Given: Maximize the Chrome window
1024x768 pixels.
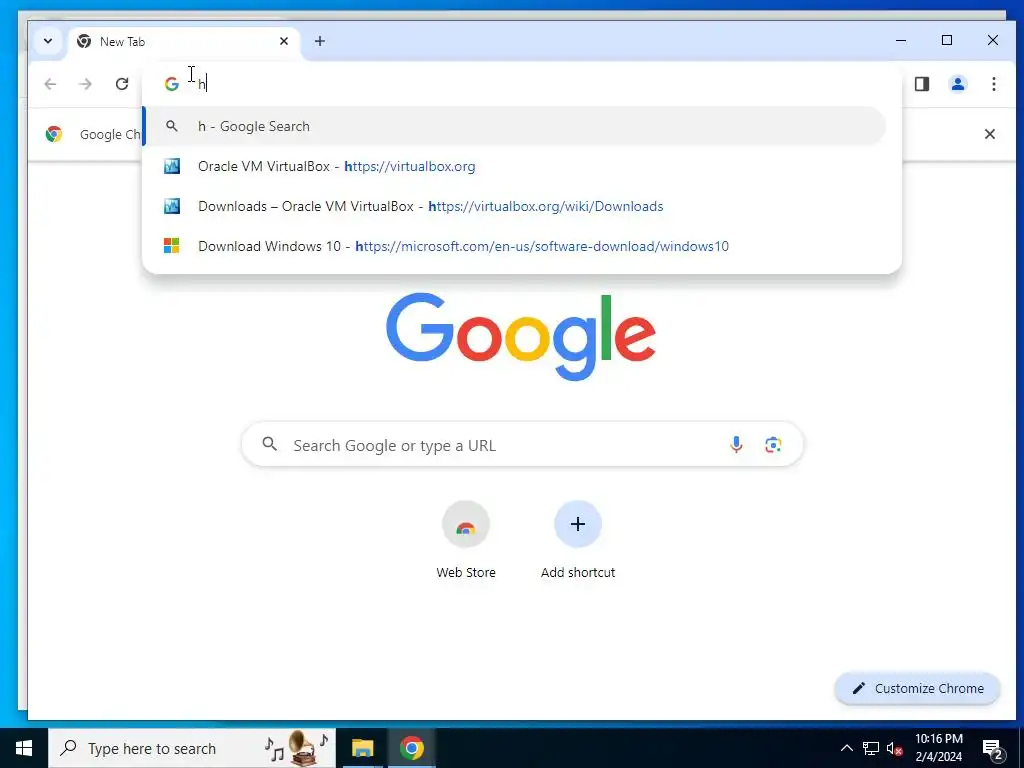Looking at the screenshot, I should [x=947, y=40].
